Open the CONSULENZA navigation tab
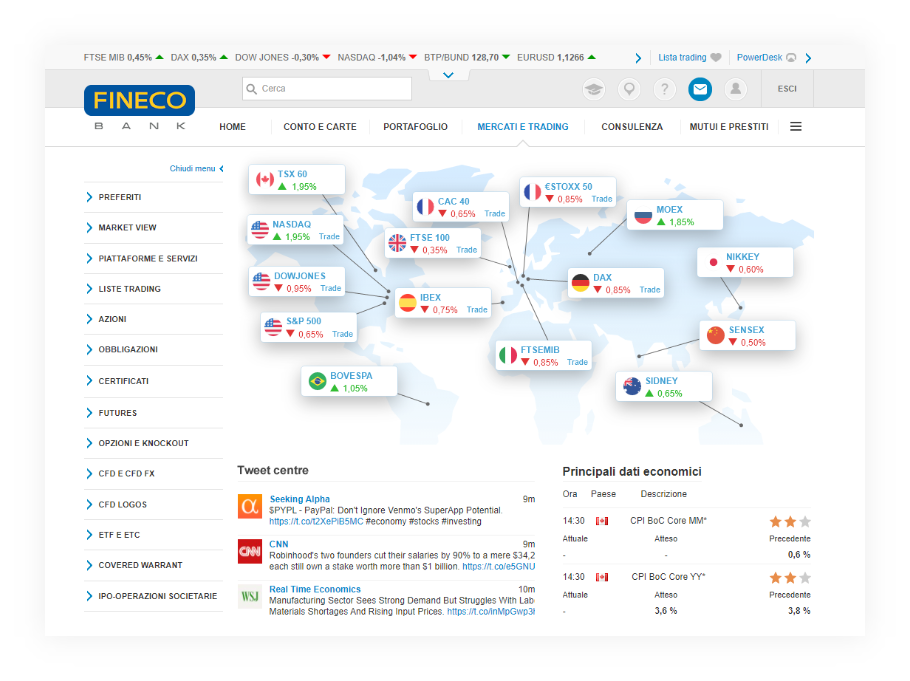The width and height of the screenshot is (910, 681). [632, 127]
